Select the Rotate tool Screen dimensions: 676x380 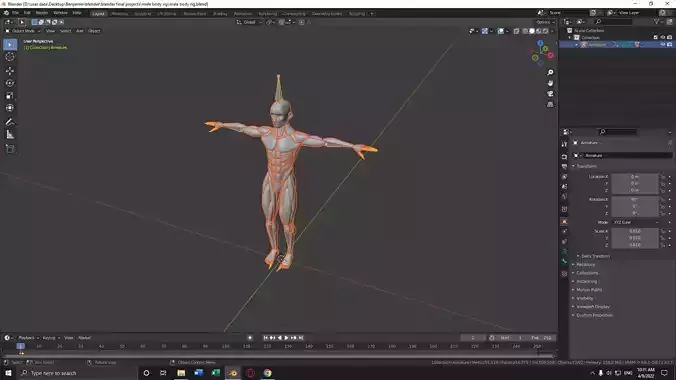pyautogui.click(x=10, y=83)
